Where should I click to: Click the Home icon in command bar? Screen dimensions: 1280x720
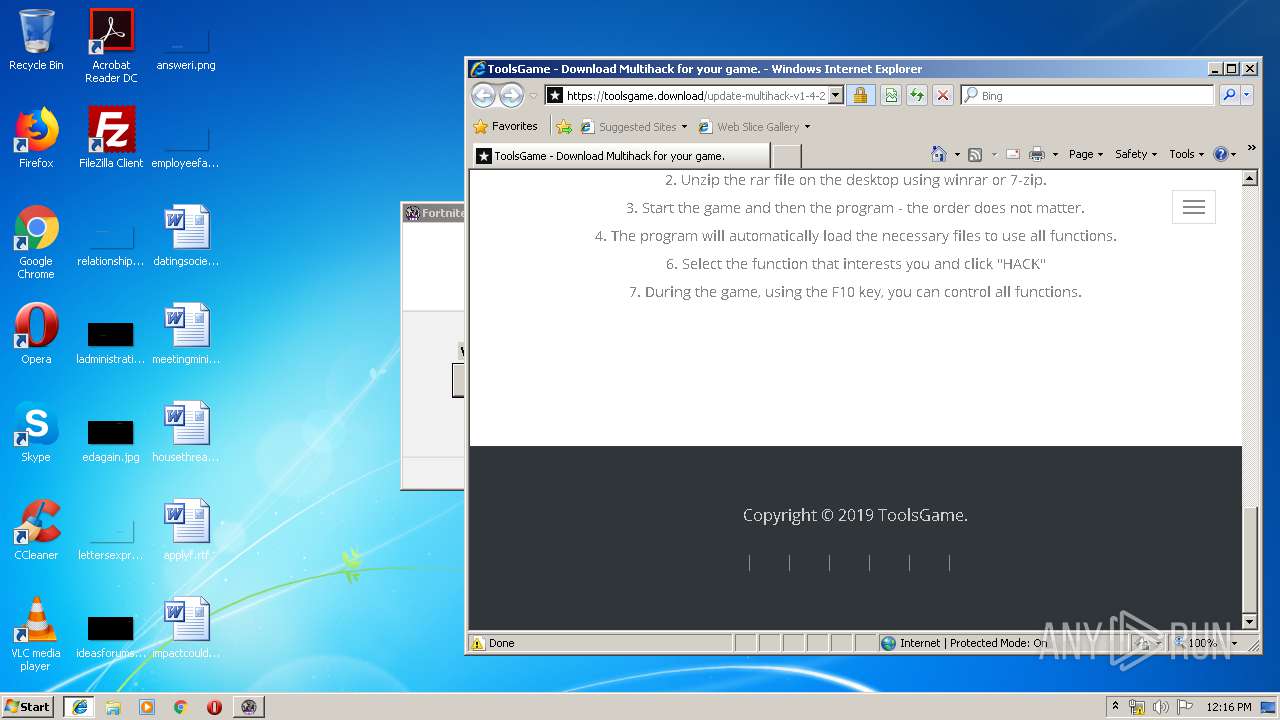938,154
